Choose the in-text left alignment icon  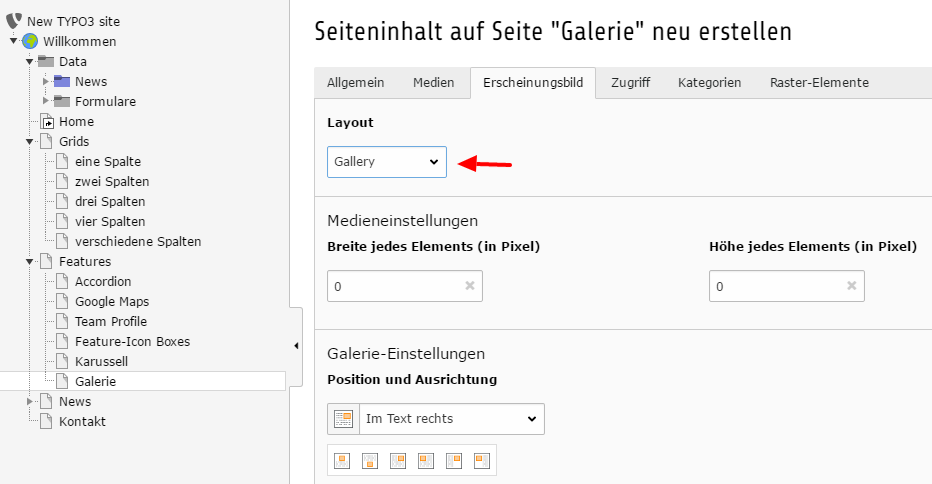tap(426, 461)
